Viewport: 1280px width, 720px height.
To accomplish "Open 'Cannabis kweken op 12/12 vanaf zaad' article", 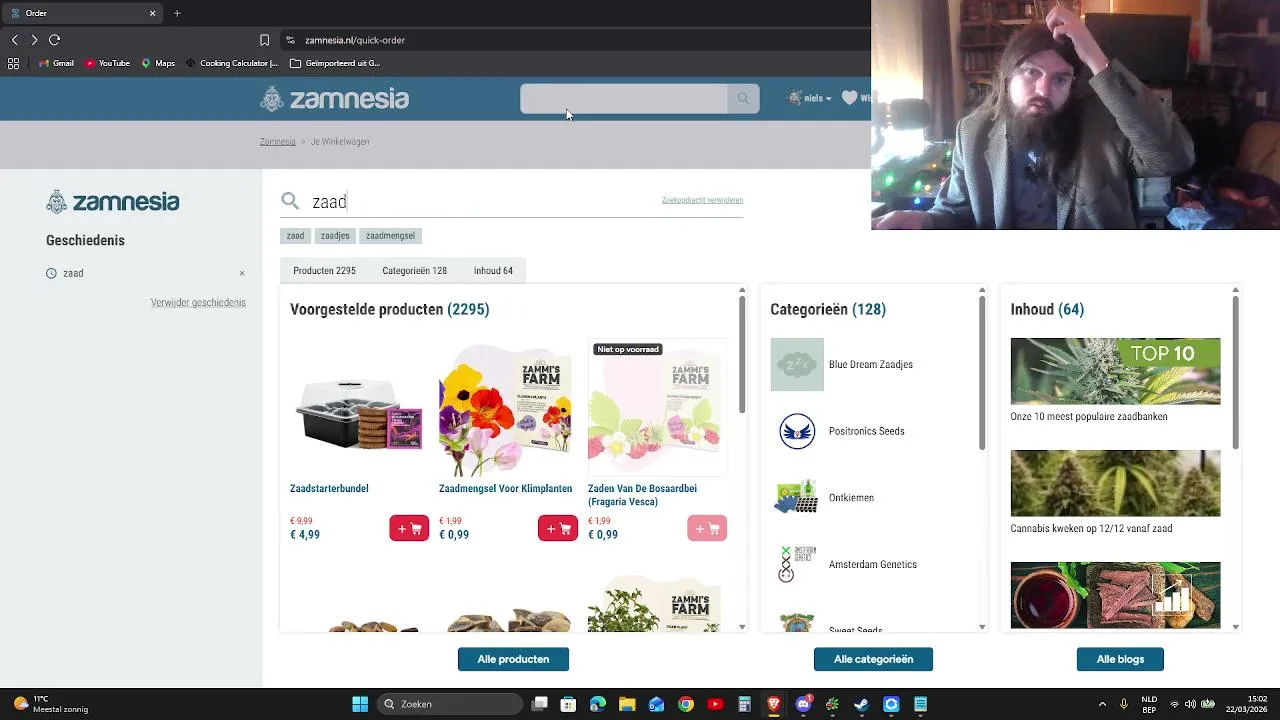I will click(1091, 529).
